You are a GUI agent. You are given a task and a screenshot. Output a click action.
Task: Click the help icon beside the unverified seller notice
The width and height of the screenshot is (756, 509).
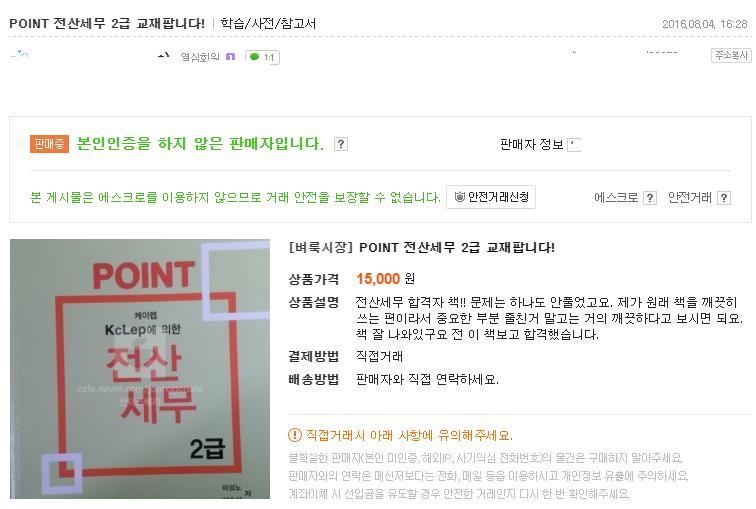(340, 144)
